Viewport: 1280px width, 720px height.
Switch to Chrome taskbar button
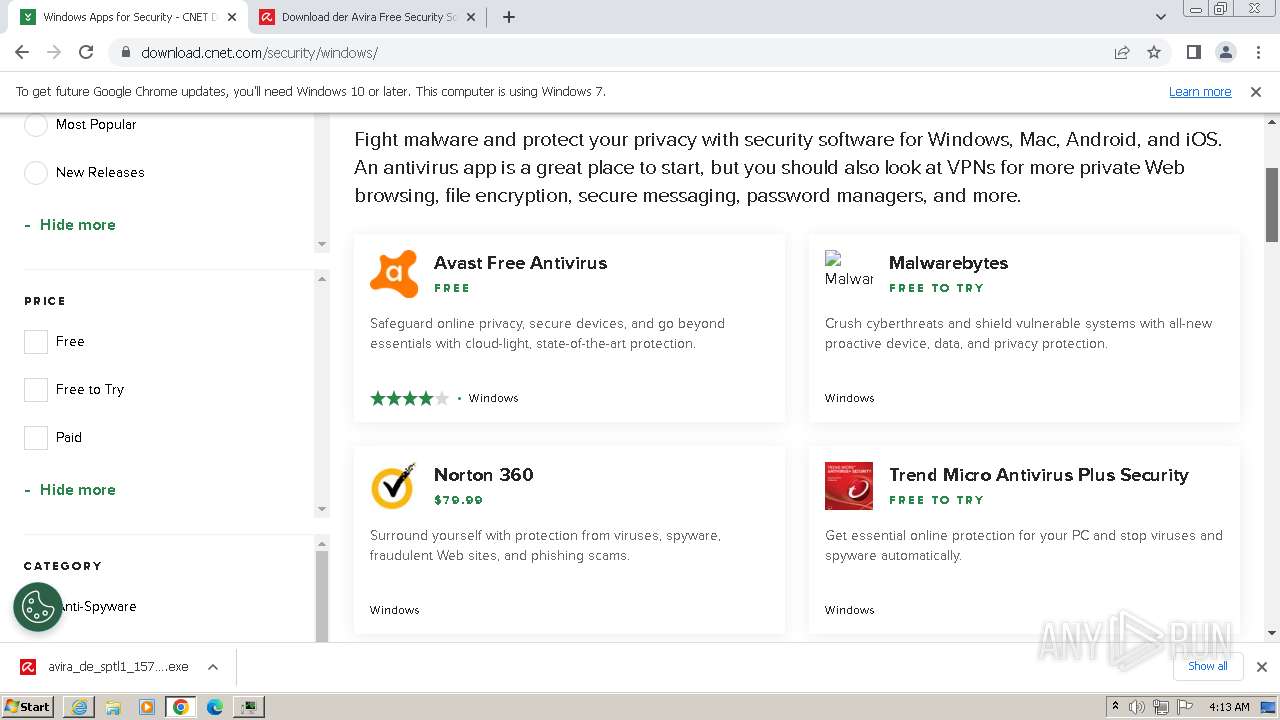click(181, 707)
